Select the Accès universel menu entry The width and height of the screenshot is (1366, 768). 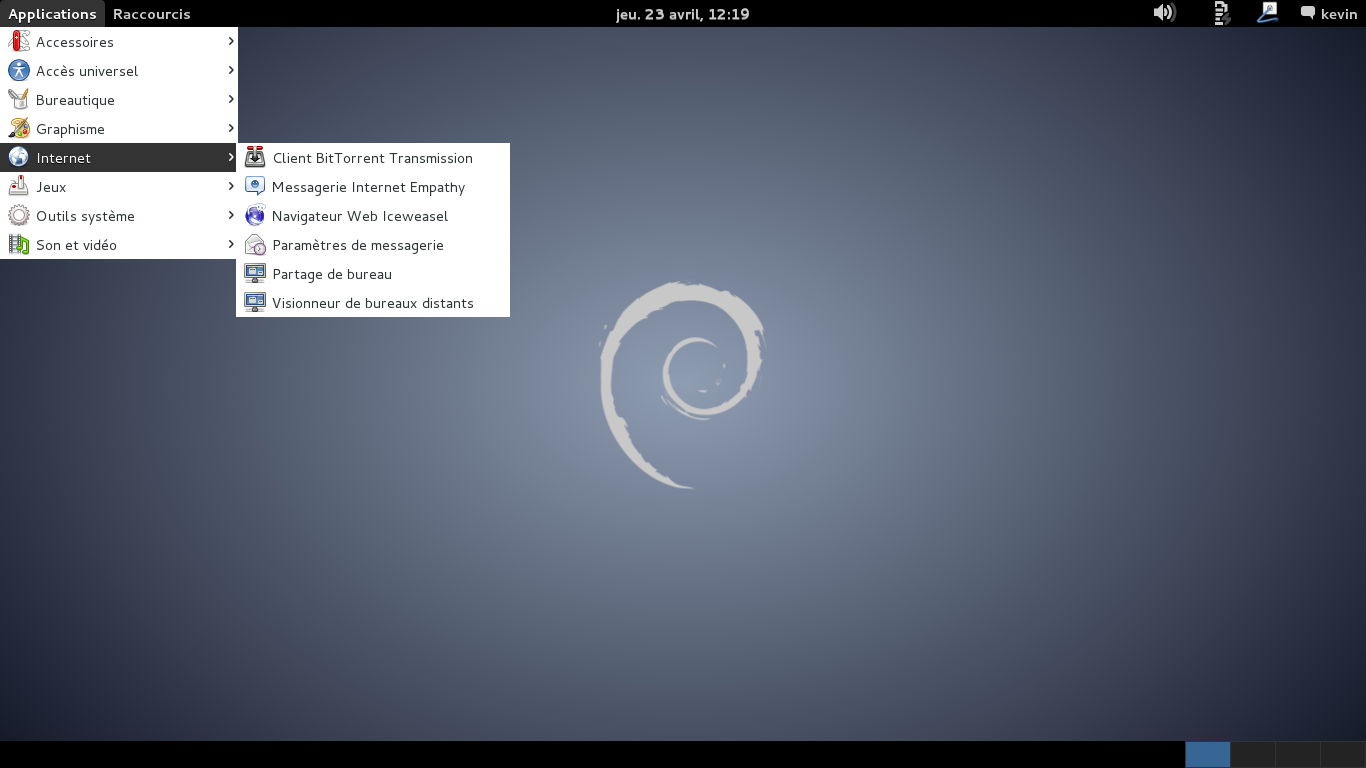[x=118, y=71]
